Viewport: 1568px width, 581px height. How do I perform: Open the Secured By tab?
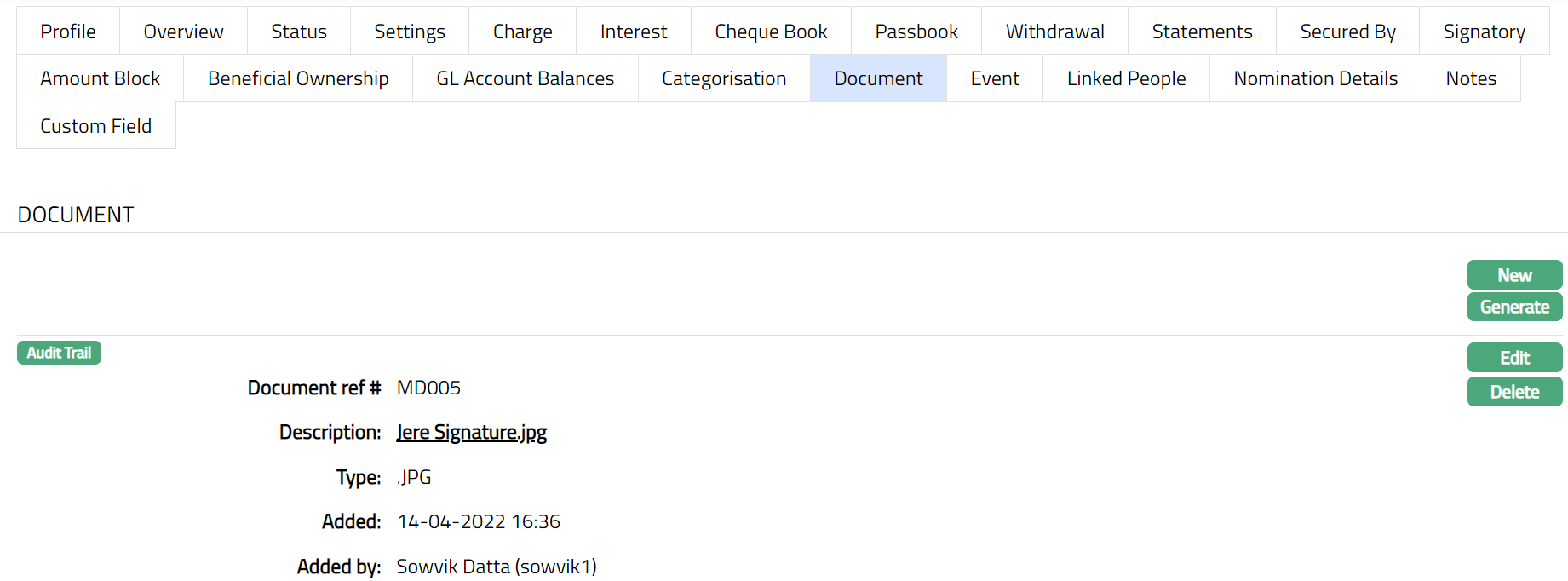tap(1347, 32)
